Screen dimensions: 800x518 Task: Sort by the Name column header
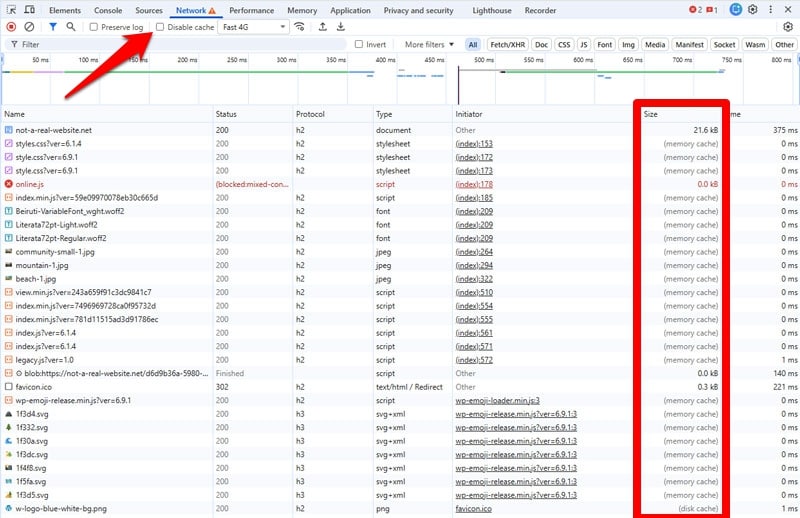click(107, 114)
